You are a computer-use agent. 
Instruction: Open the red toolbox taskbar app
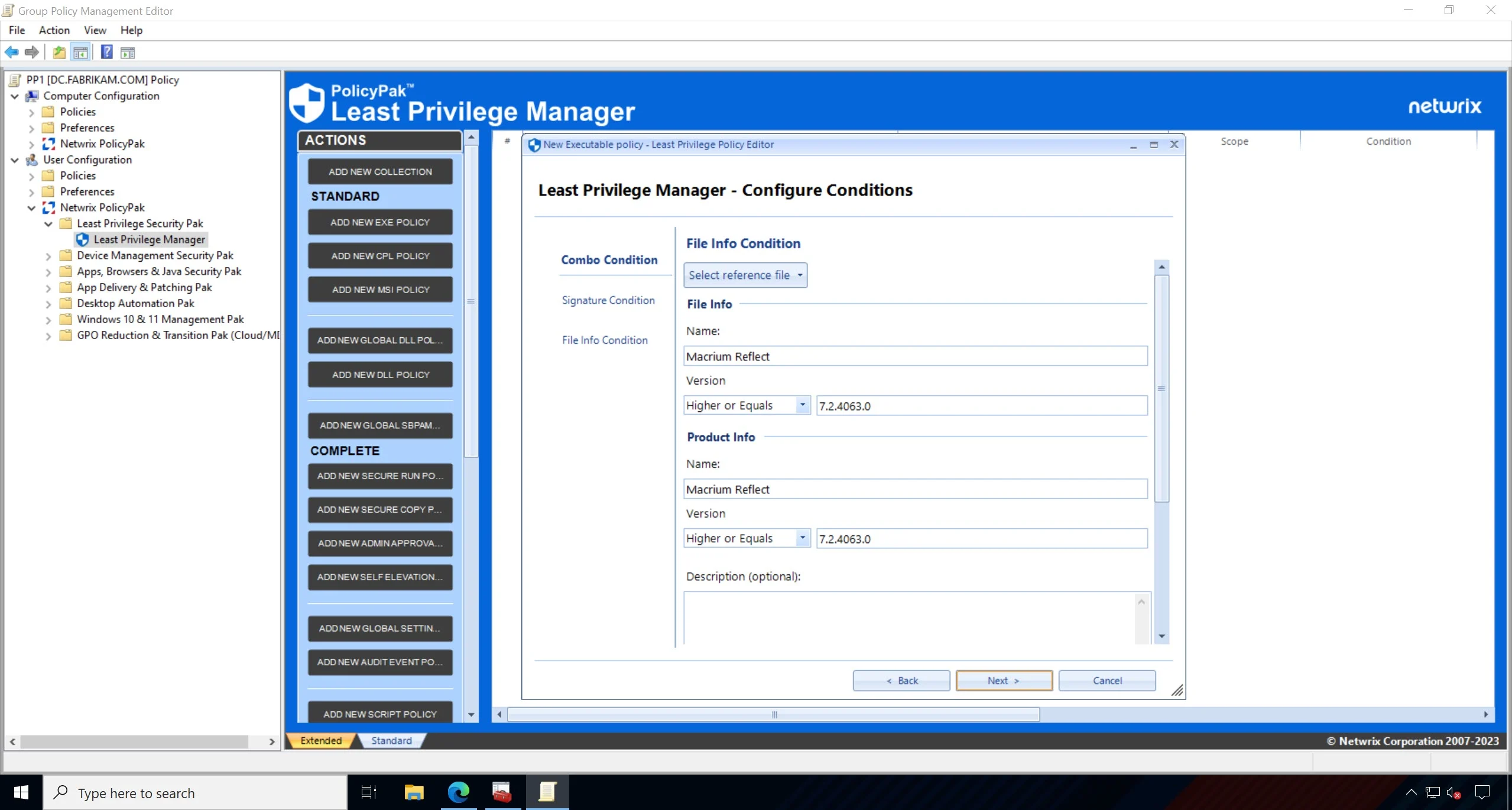[x=502, y=792]
